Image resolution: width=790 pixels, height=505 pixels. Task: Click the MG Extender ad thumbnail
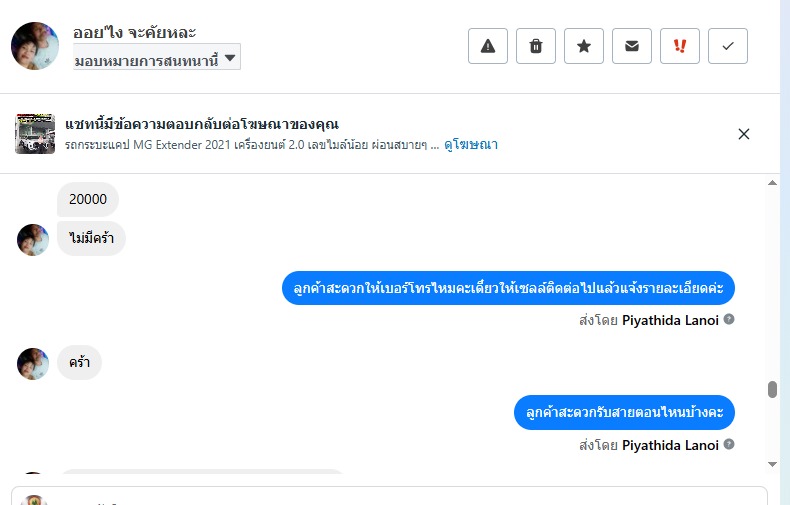click(35, 134)
